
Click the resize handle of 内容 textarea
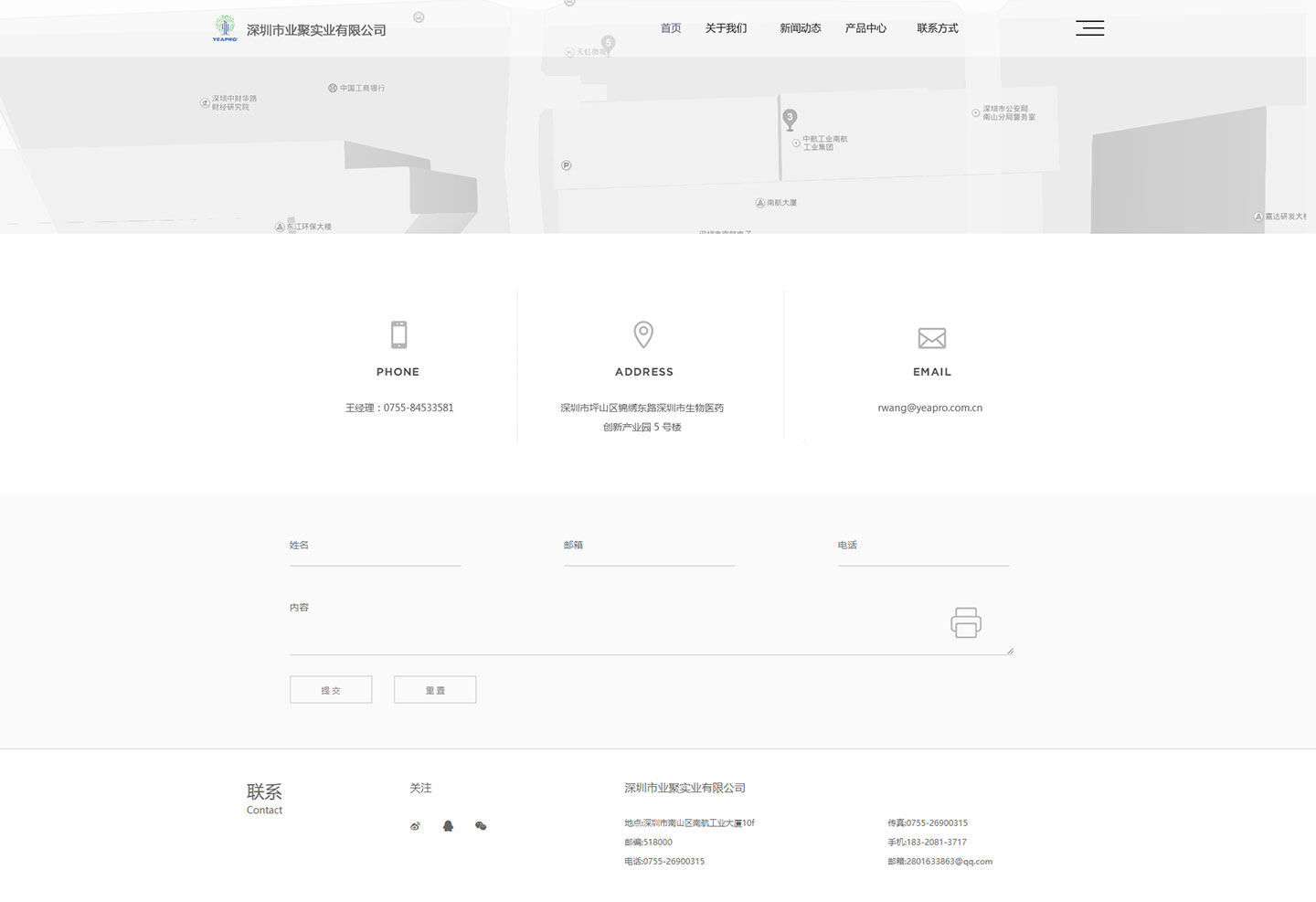tap(1009, 651)
